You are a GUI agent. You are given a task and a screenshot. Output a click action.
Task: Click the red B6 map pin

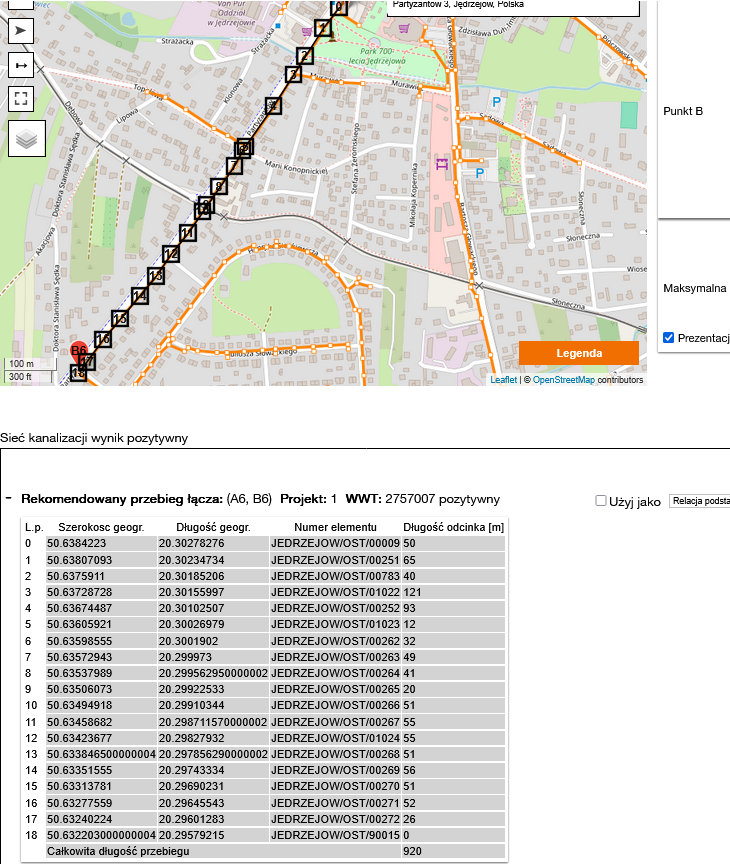[78, 351]
